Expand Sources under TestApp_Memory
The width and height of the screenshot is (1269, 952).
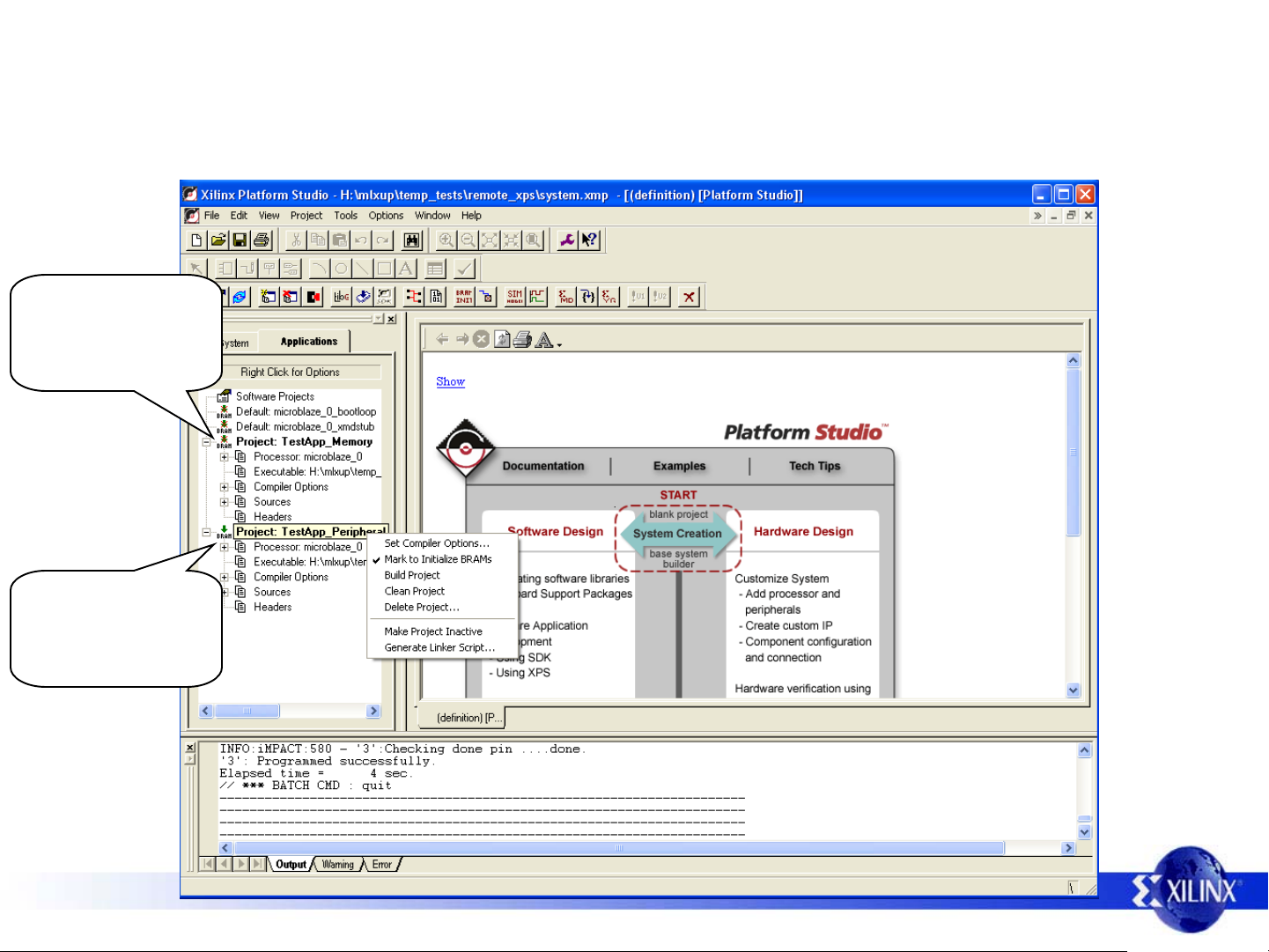coord(224,502)
